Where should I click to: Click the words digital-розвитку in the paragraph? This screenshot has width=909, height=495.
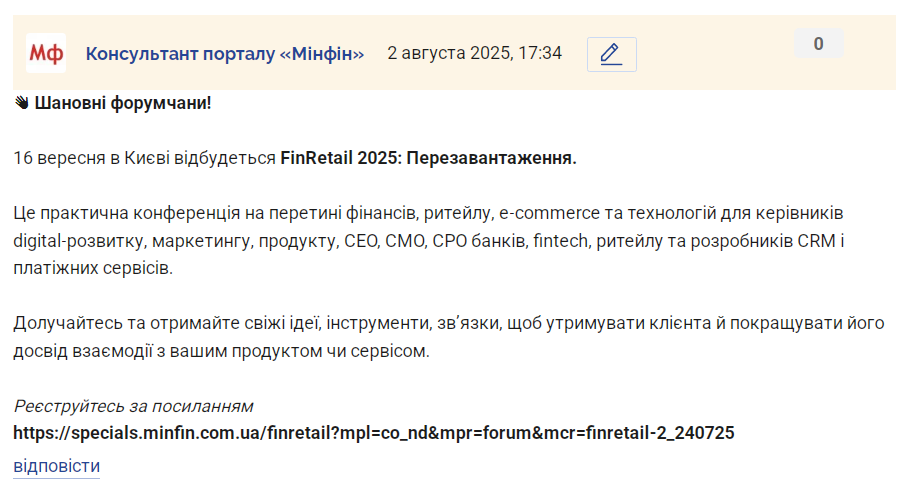pos(78,241)
